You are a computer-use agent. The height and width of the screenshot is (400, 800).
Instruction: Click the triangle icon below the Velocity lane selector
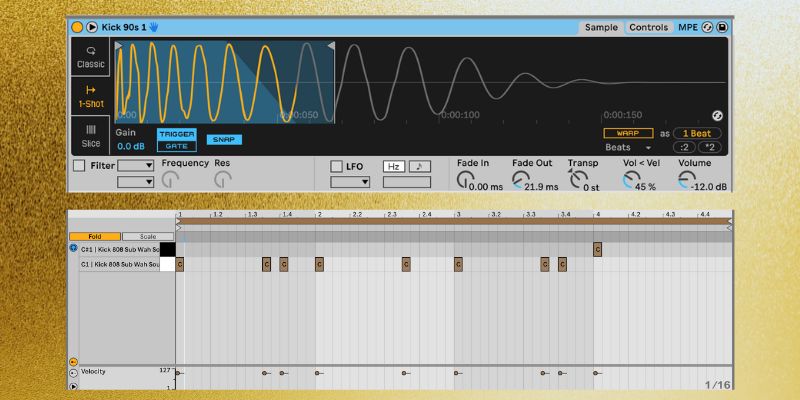pyautogui.click(x=73, y=386)
